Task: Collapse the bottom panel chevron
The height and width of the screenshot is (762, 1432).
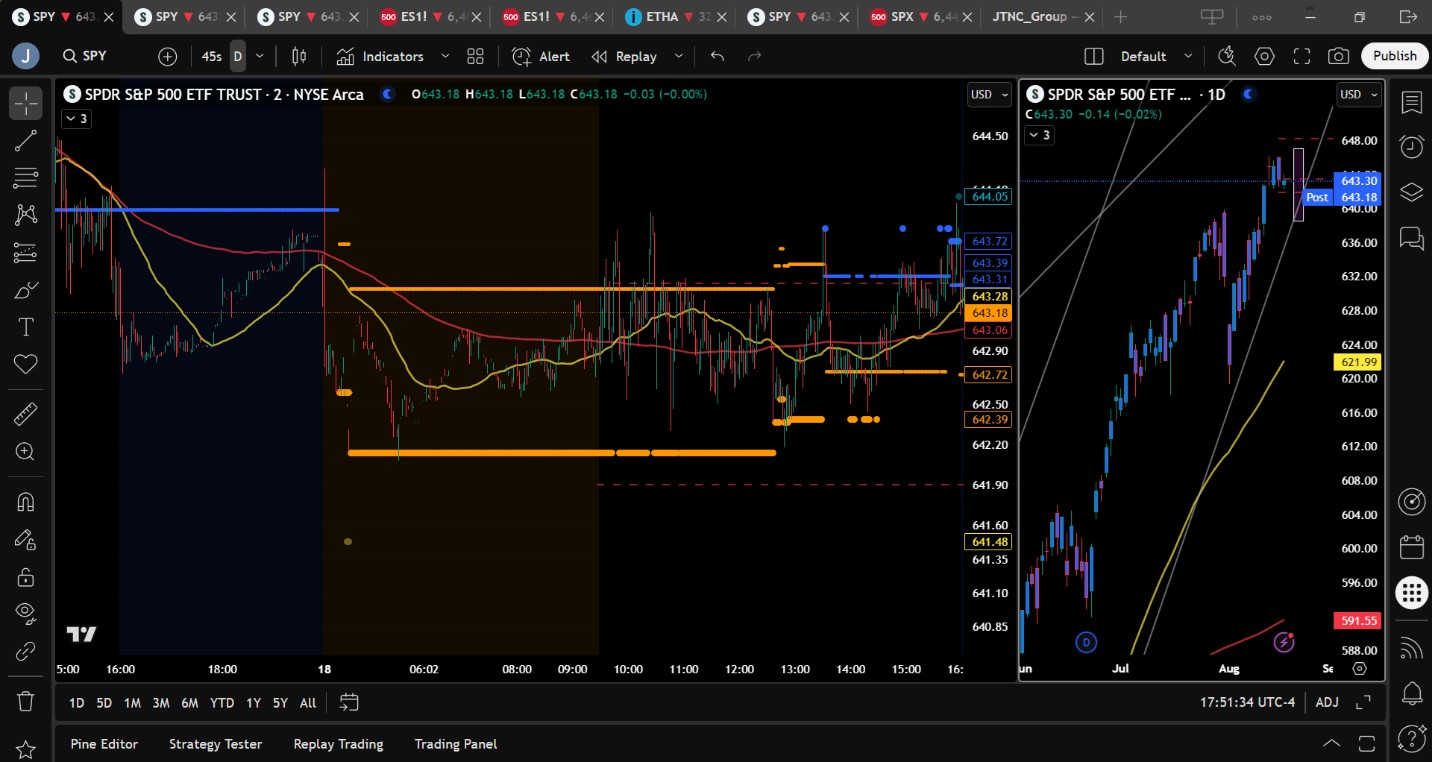Action: point(1332,743)
